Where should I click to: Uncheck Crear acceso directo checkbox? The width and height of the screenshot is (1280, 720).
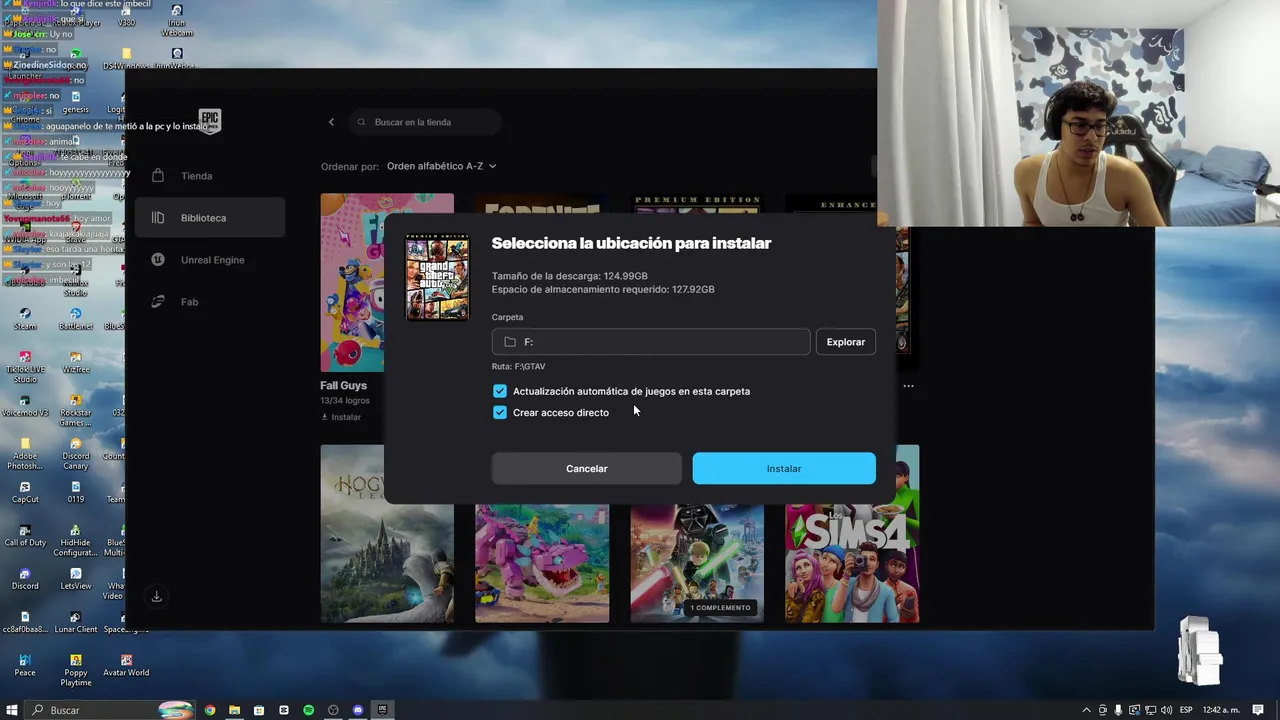tap(500, 412)
